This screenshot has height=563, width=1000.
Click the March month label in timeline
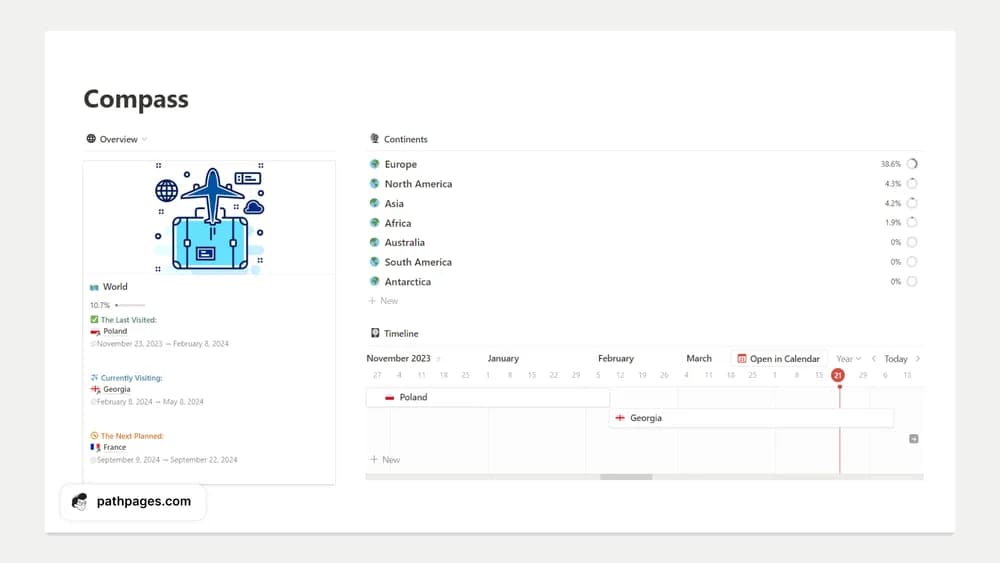[x=699, y=358]
